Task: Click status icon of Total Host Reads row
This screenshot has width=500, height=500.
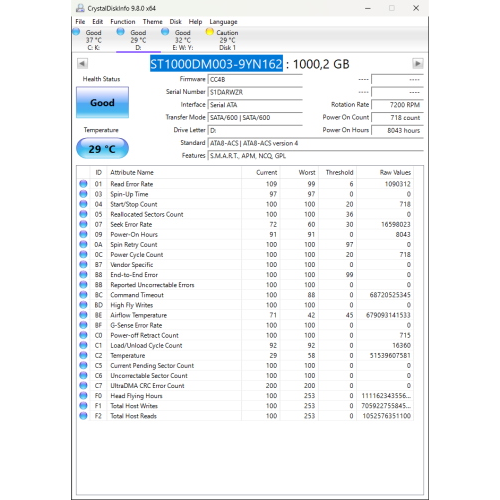Action: (x=83, y=416)
